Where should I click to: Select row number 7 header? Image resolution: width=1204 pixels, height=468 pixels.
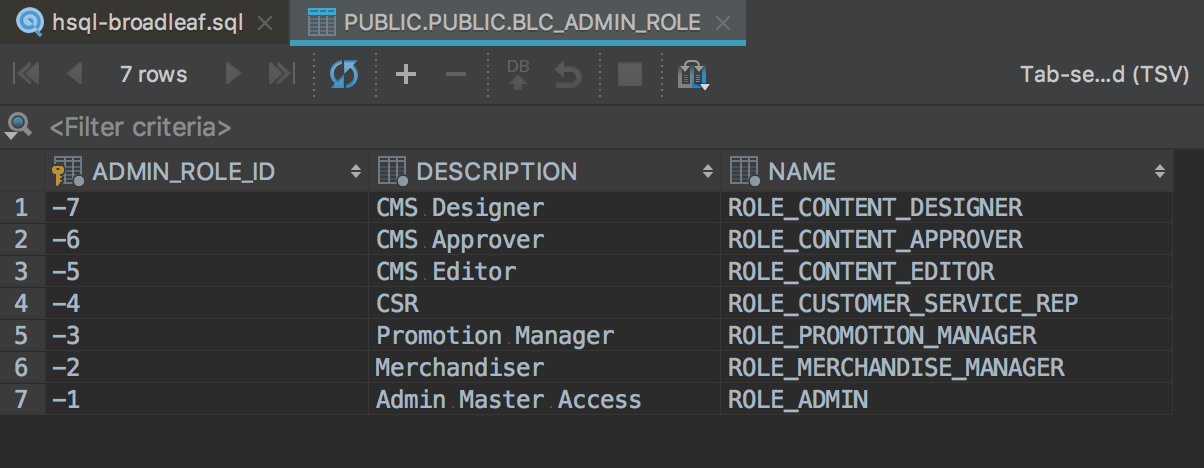pos(22,400)
